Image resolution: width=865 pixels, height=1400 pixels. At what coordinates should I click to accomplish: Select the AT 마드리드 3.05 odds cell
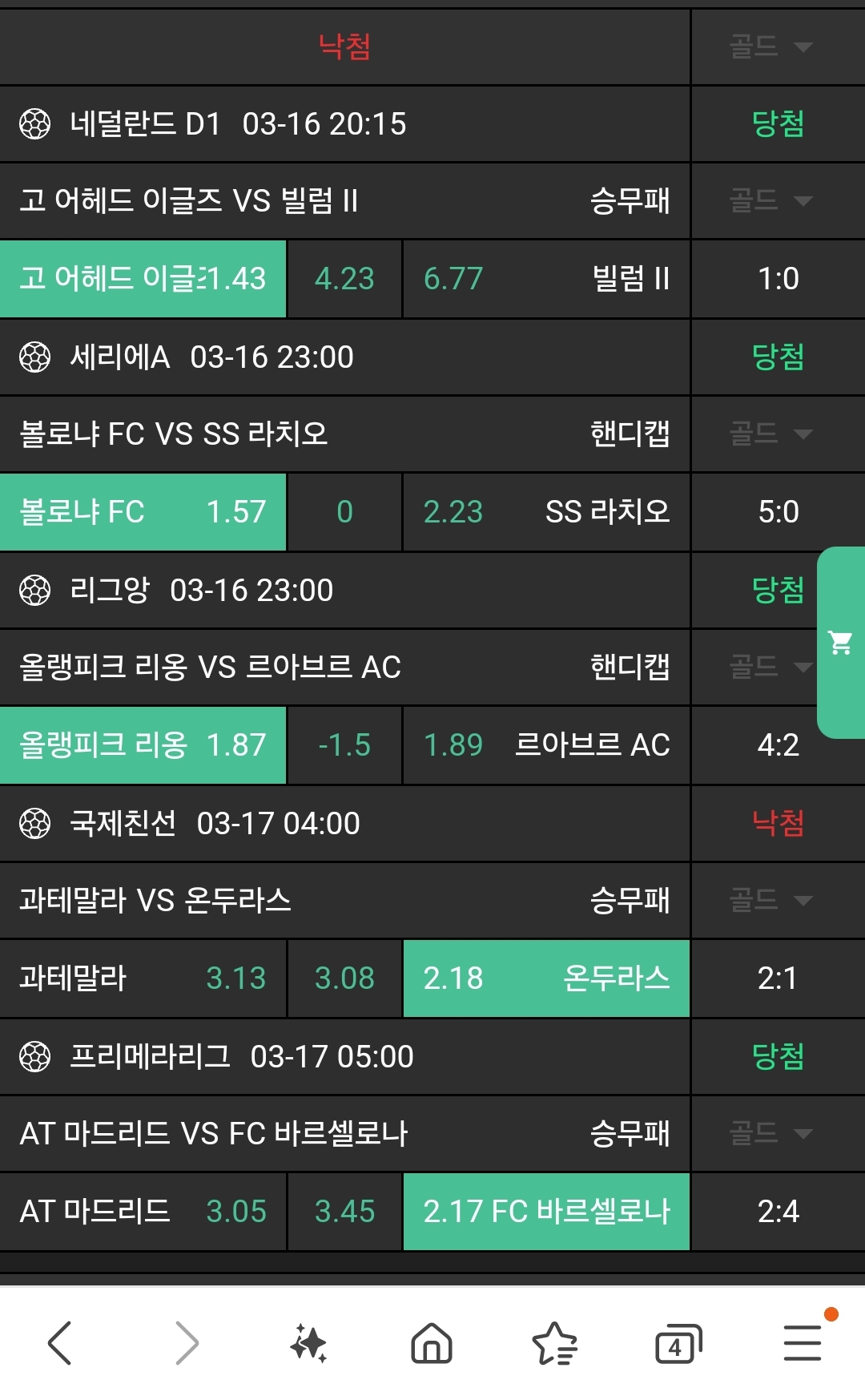[143, 1212]
